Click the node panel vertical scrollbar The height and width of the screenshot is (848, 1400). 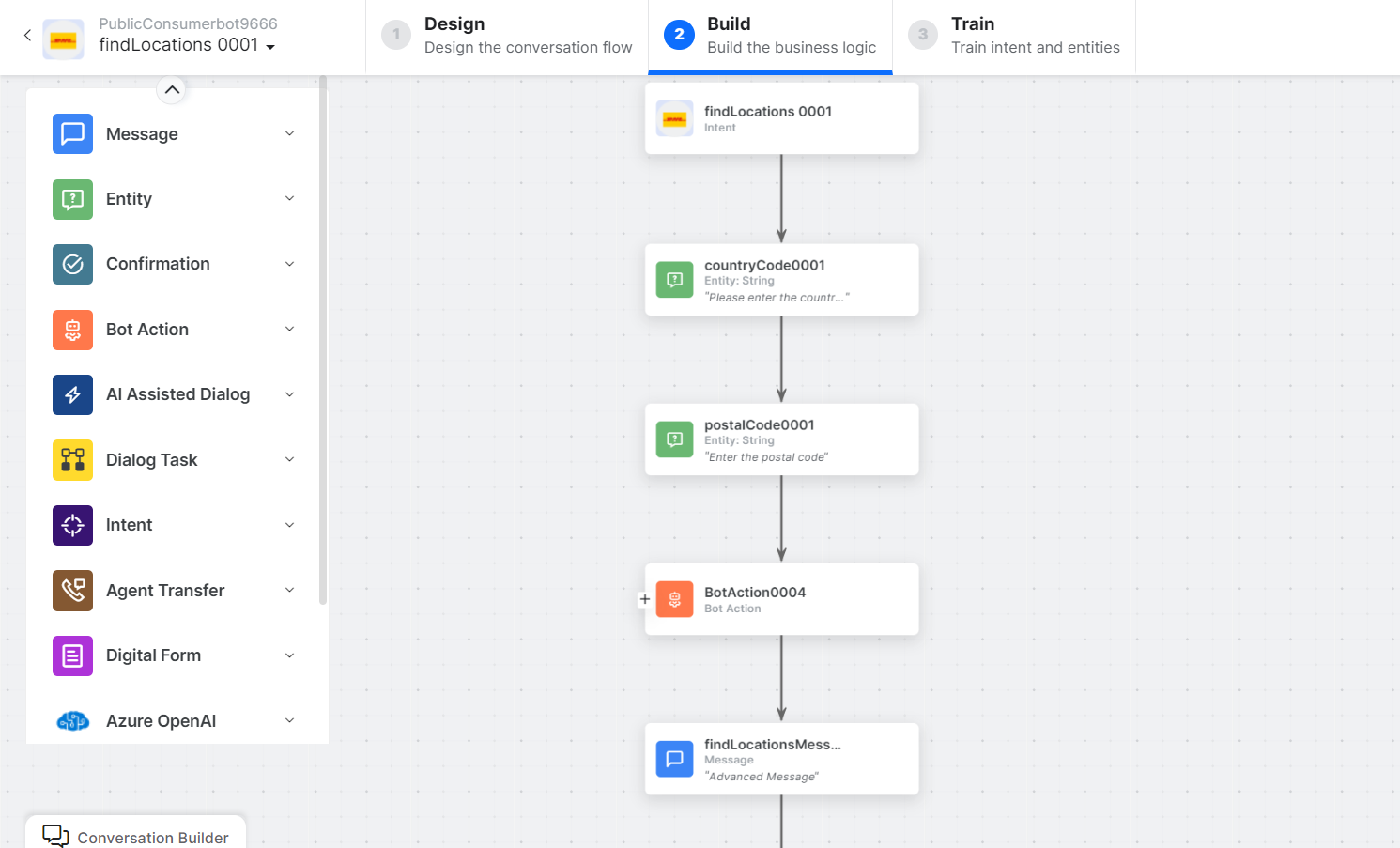pyautogui.click(x=323, y=338)
